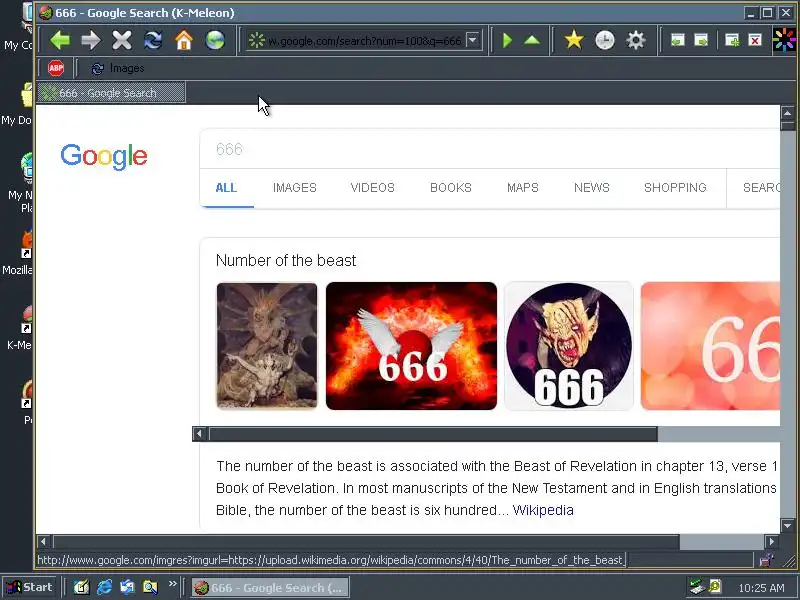Open the home page via the house icon
Image resolution: width=800 pixels, height=600 pixels.
(184, 40)
